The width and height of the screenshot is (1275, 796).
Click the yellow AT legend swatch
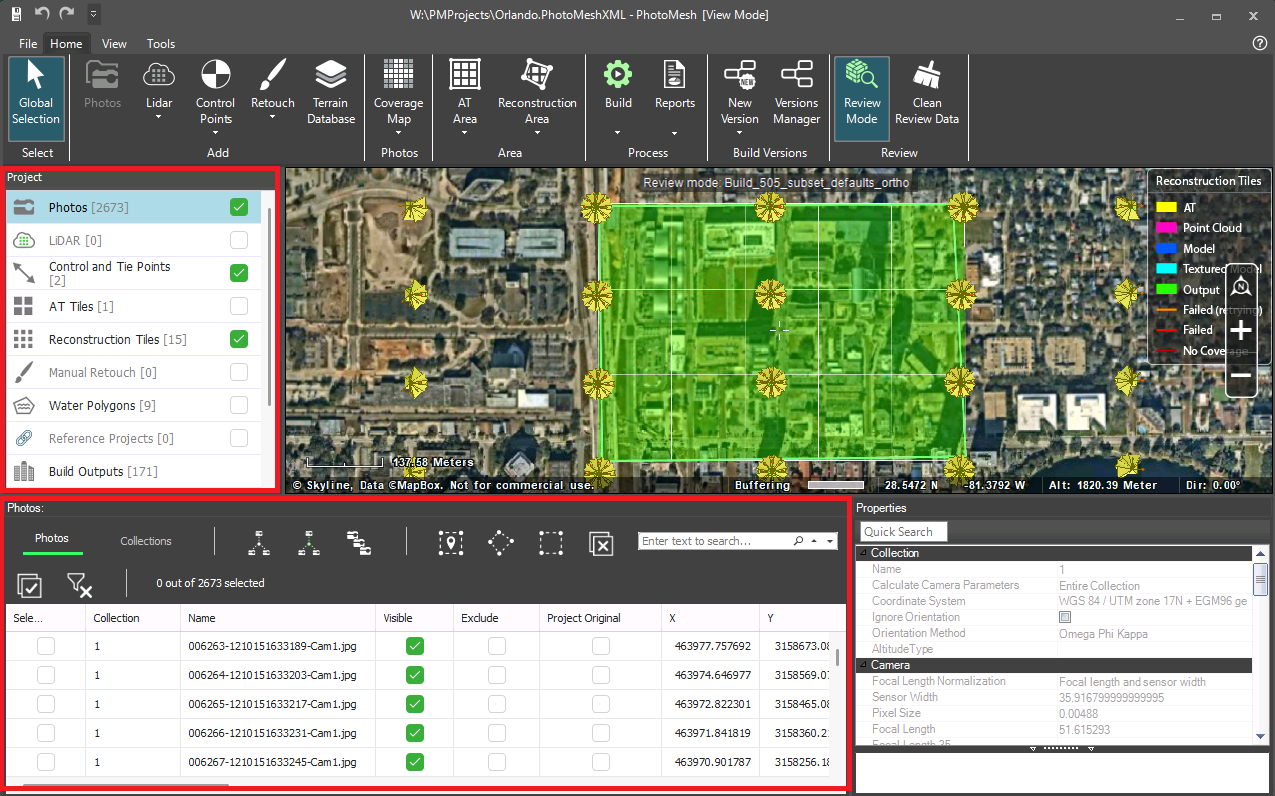1166,208
